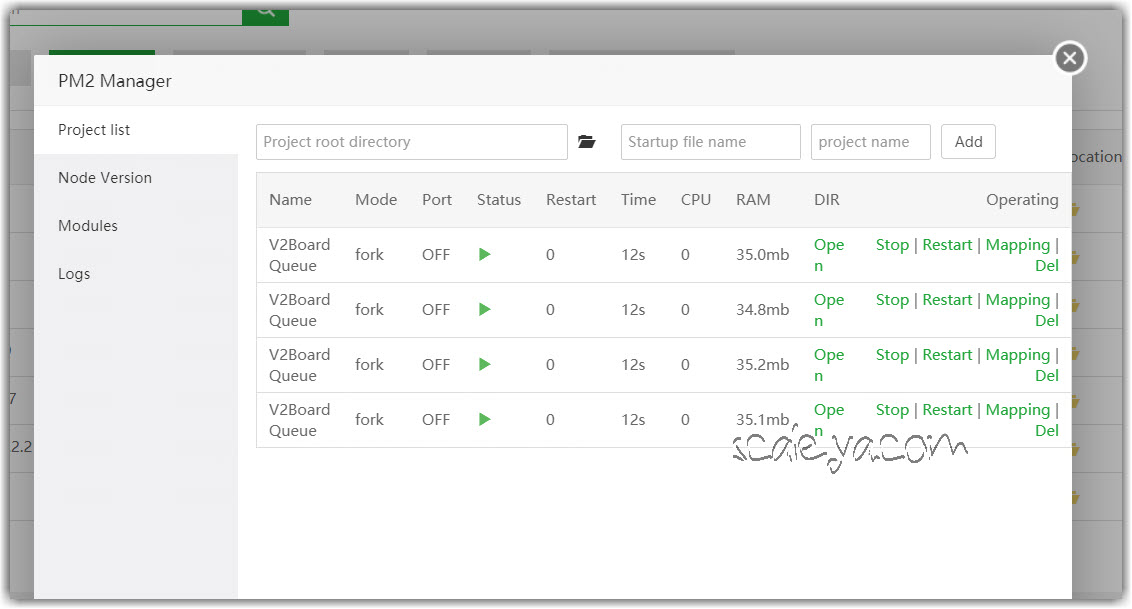Click the Startup file name field
The image size is (1132, 609).
710,142
